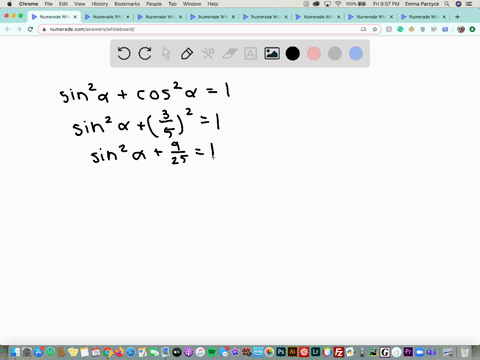Open Wi-Fi status in menu bar

point(338,4)
